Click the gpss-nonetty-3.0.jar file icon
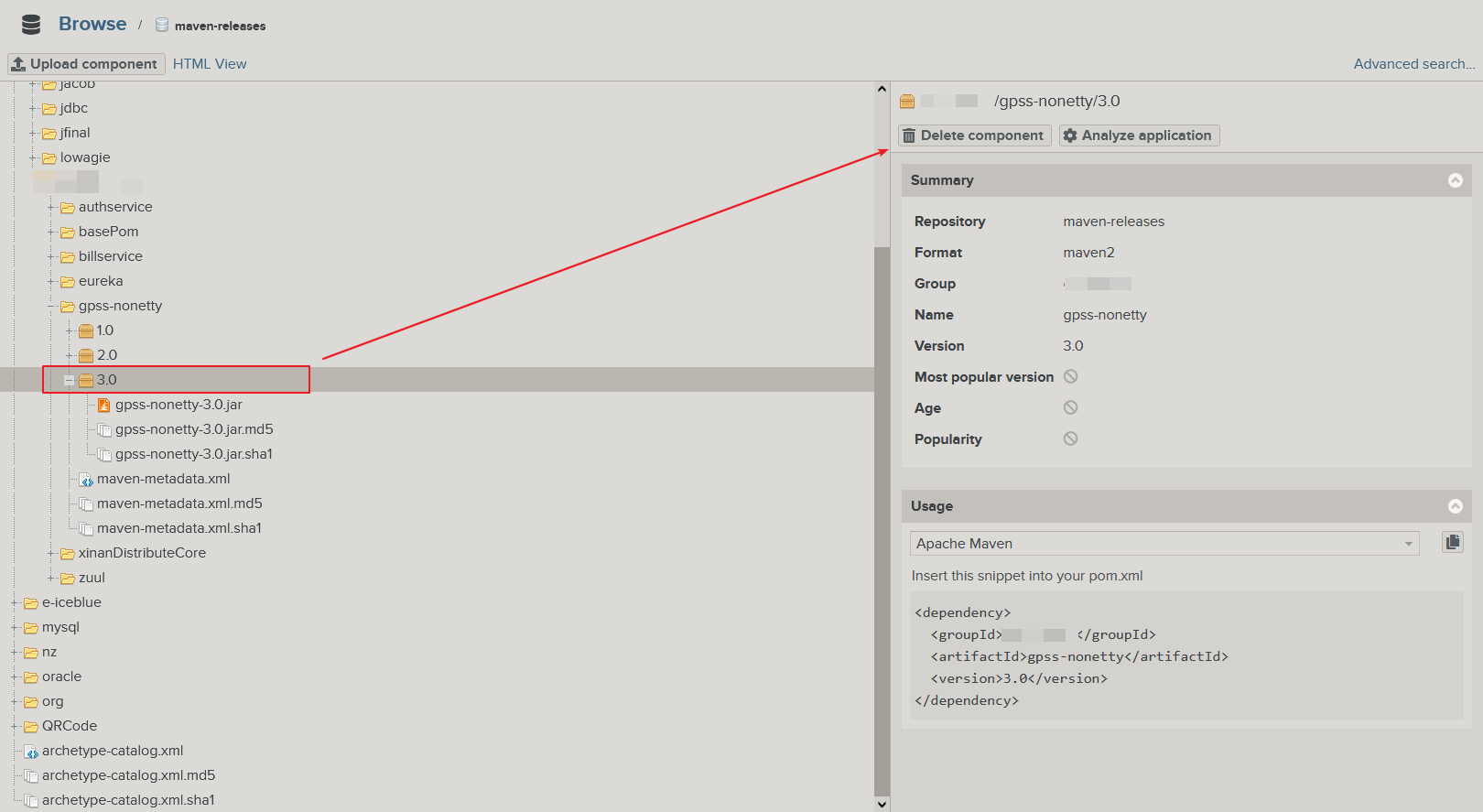Screen dimensions: 1483x812 (x=104, y=405)
